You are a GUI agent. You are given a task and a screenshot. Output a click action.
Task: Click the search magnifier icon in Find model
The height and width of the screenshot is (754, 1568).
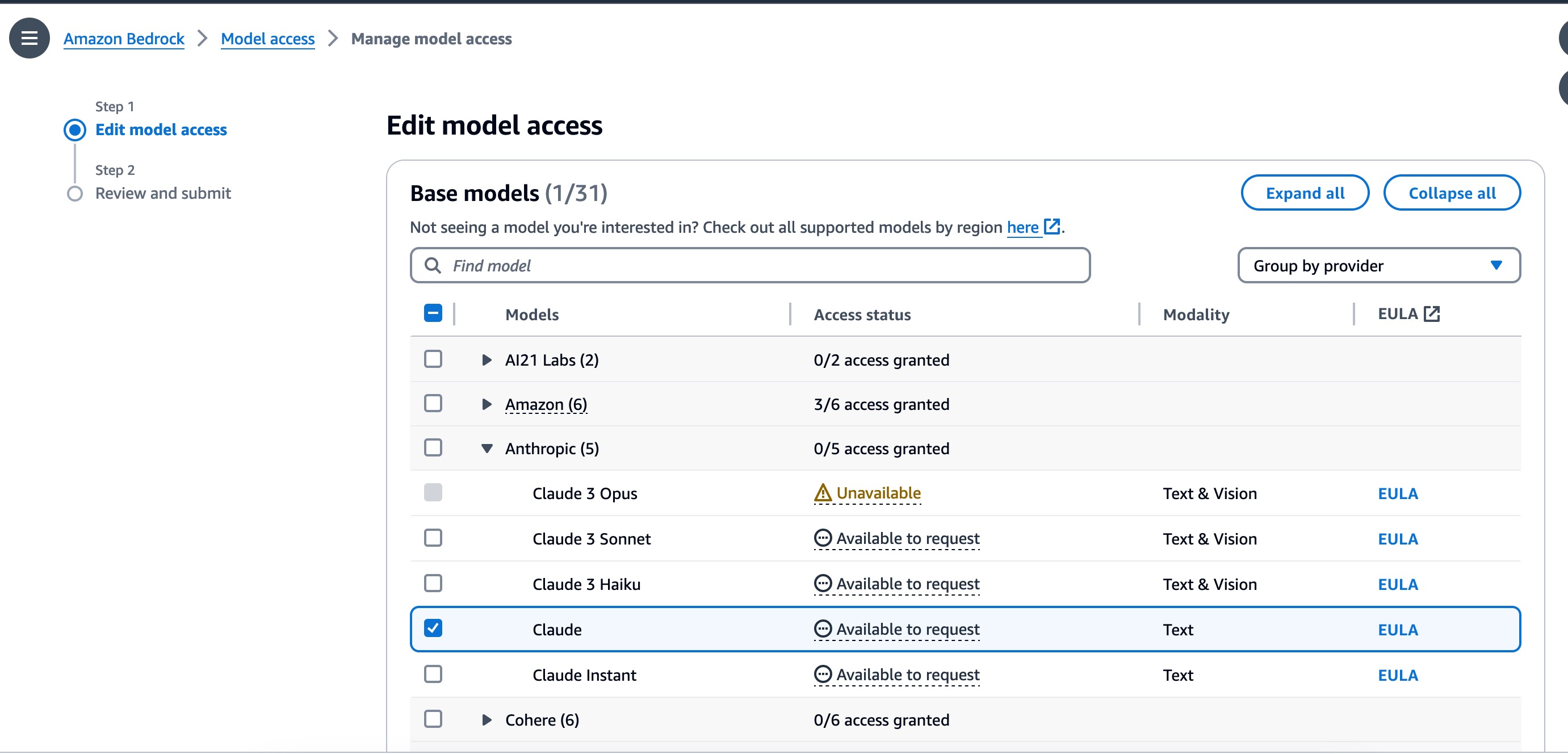433,265
